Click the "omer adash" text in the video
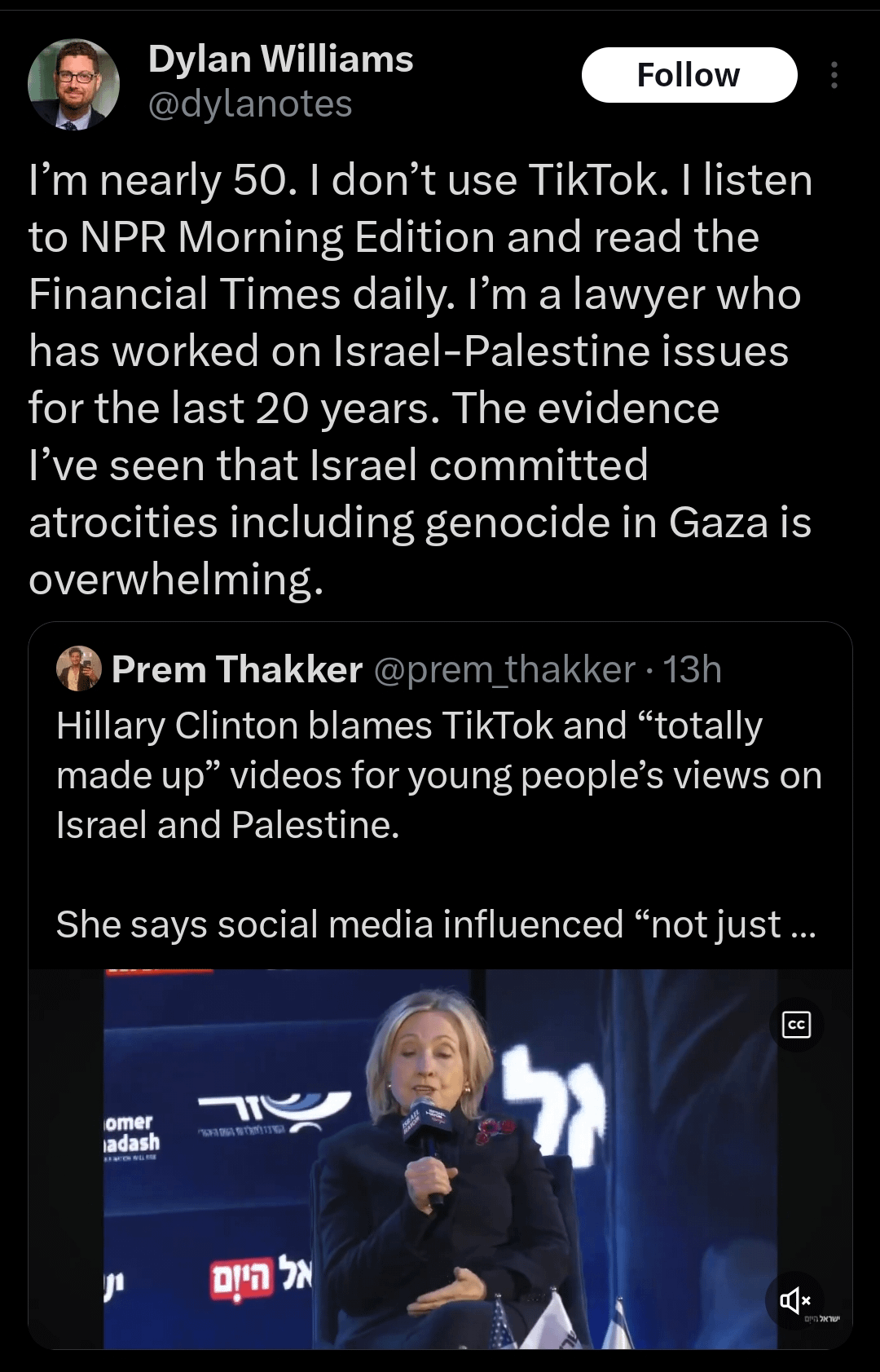The image size is (880, 1372). pyautogui.click(x=132, y=1133)
